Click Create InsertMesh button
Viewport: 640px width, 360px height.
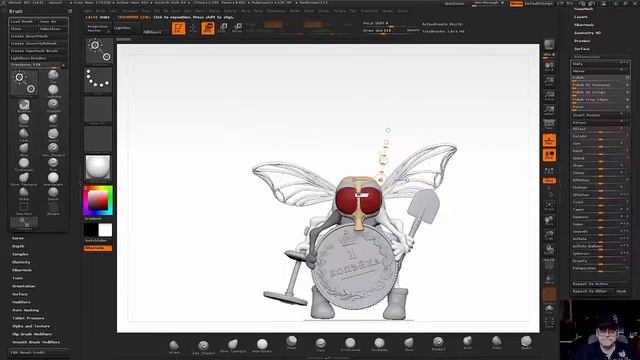(x=38, y=36)
